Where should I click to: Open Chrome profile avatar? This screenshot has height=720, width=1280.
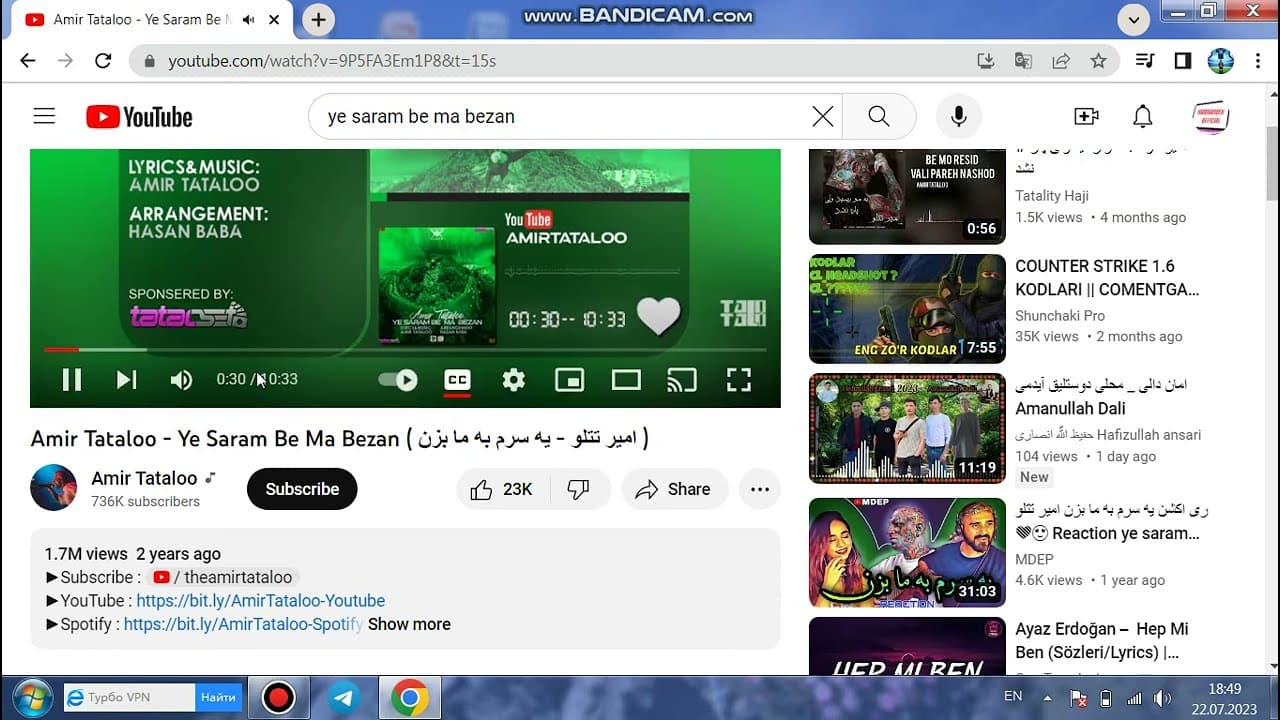pos(1221,61)
